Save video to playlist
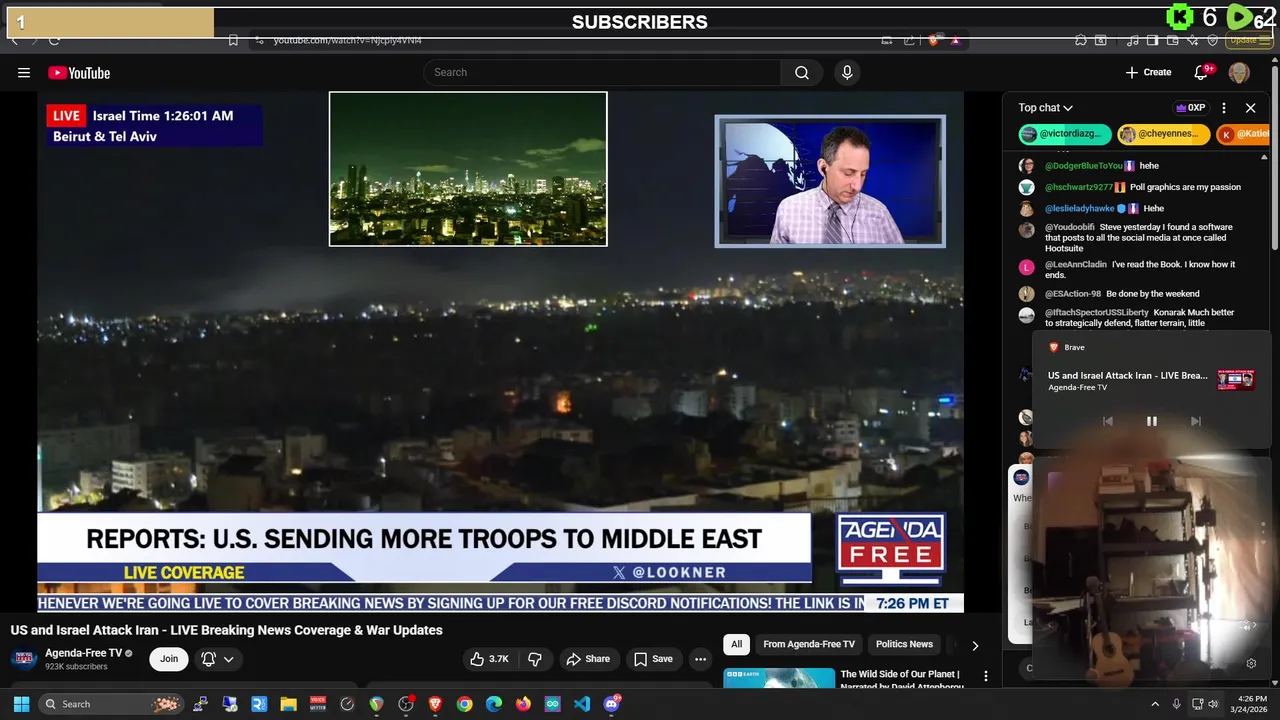Image resolution: width=1280 pixels, height=720 pixels. 653,659
